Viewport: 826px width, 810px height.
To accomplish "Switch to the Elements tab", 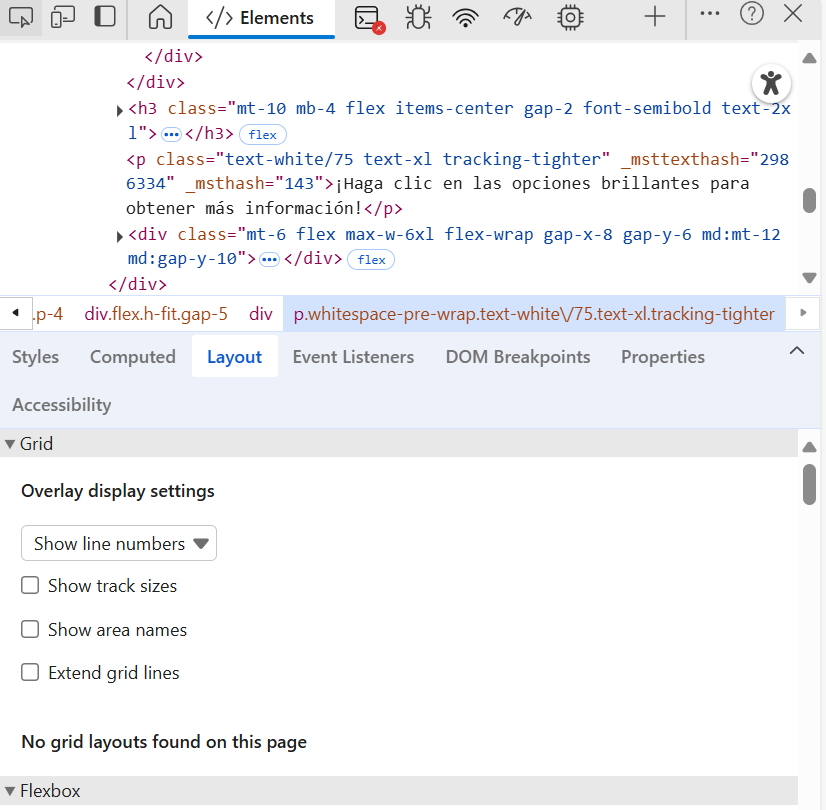I will (x=261, y=18).
